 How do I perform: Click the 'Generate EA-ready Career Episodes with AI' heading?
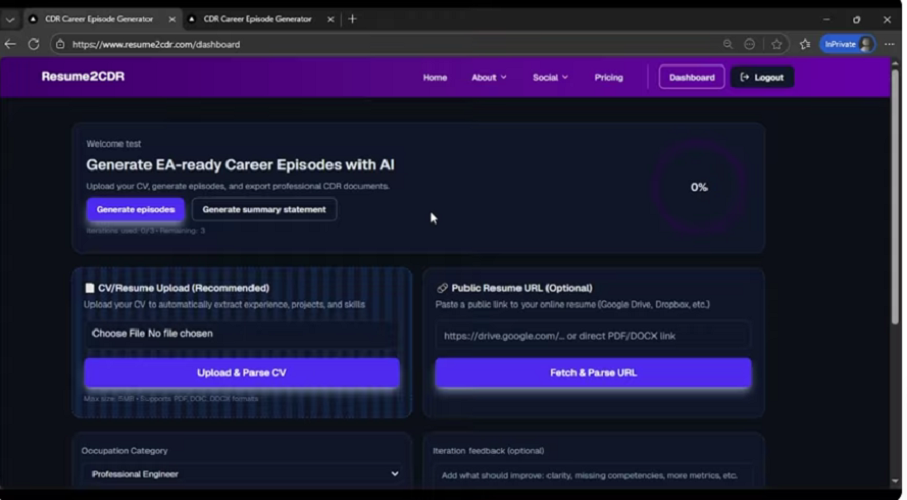tap(240, 165)
